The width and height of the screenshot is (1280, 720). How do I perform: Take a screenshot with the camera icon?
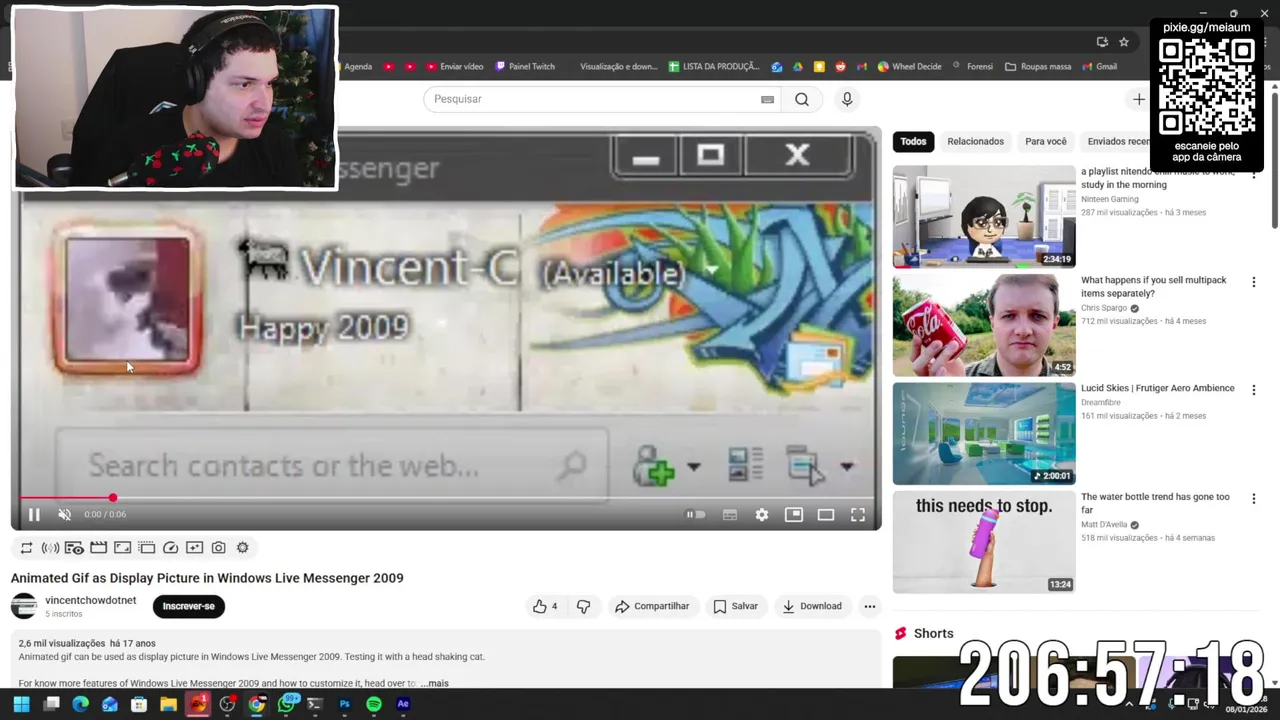218,548
